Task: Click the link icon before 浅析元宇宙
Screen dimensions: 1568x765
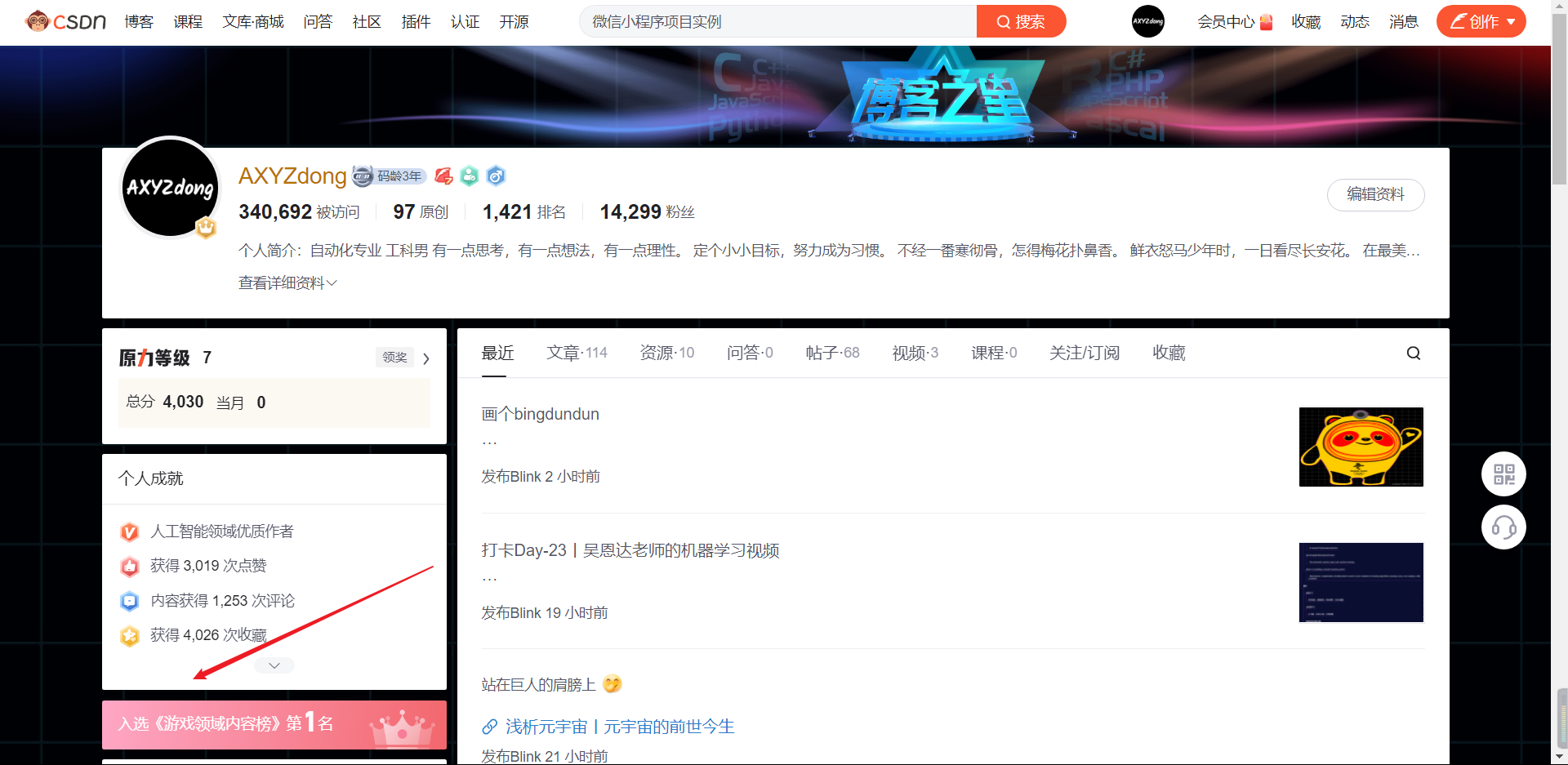Action: (490, 727)
